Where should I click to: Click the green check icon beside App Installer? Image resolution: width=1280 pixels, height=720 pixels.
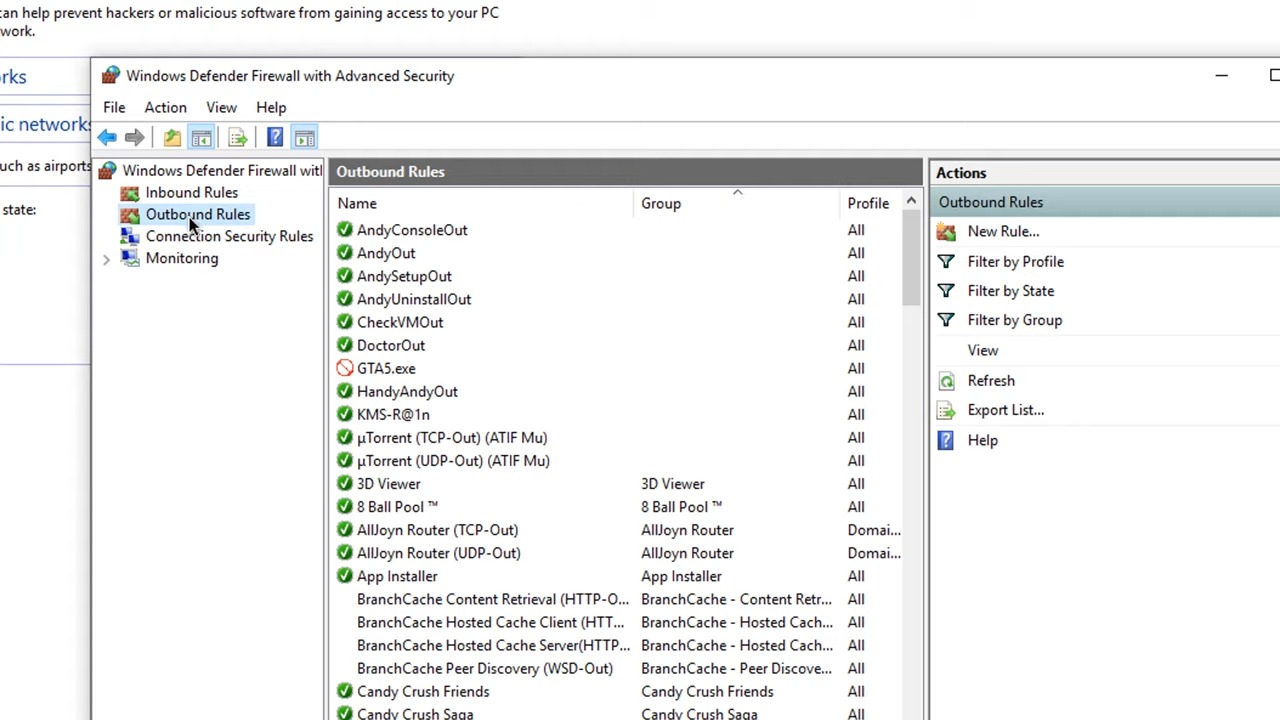point(345,576)
